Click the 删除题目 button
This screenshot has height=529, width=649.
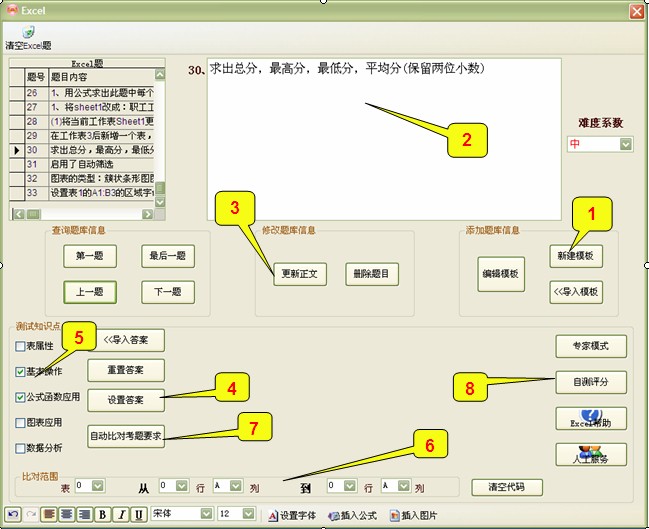click(372, 274)
